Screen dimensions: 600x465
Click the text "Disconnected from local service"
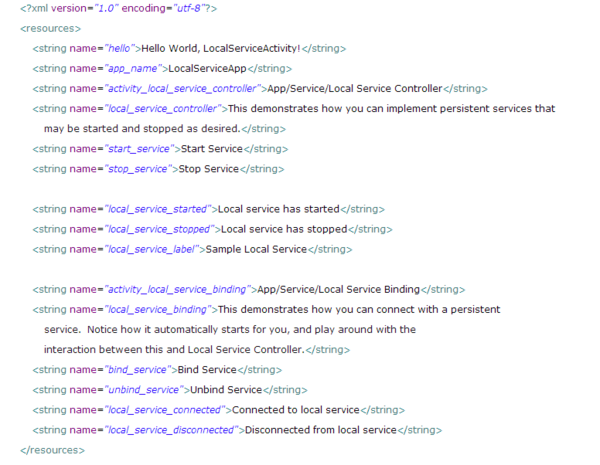pos(320,430)
